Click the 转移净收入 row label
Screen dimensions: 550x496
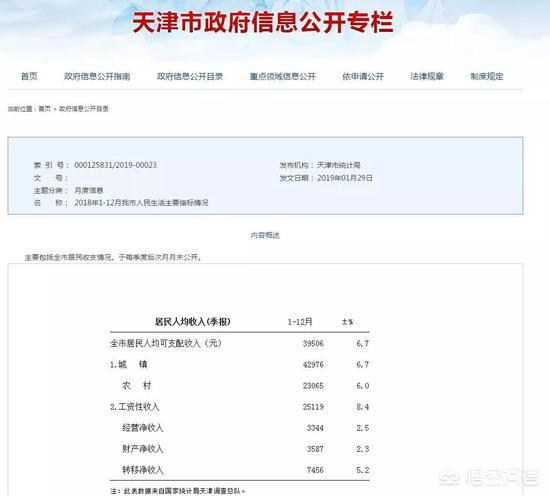point(143,470)
